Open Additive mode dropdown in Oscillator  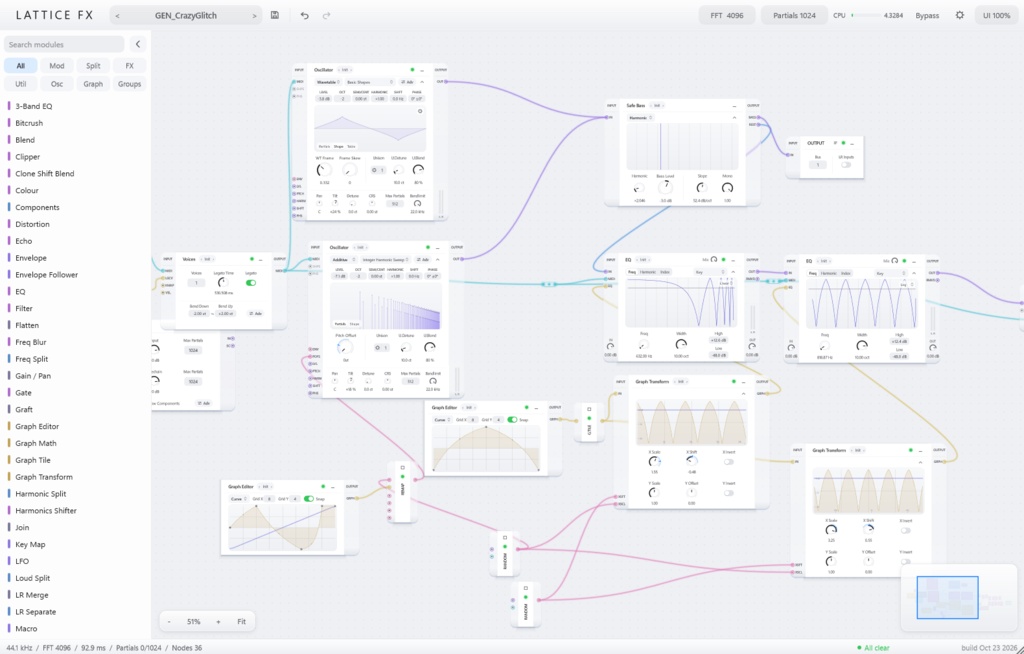coord(343,259)
